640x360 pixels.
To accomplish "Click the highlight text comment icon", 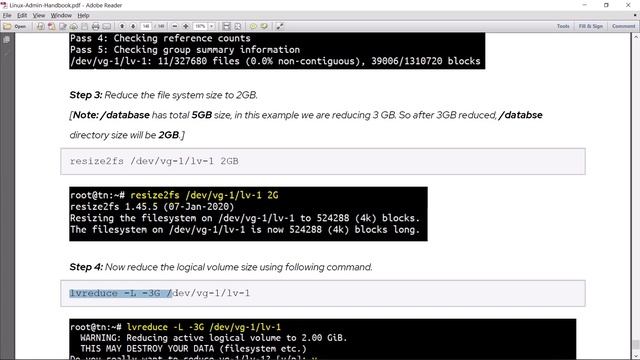I will pos(264,27).
